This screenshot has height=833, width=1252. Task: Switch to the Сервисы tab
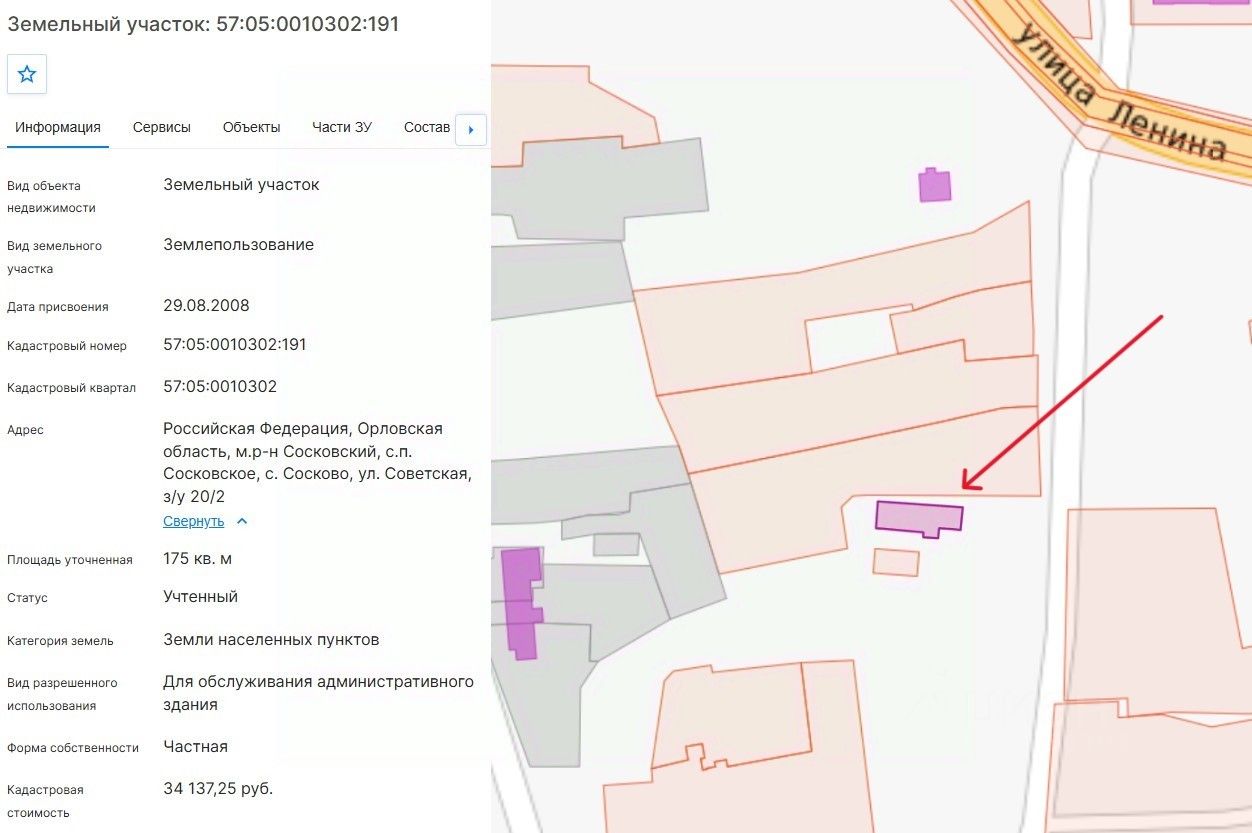point(162,127)
